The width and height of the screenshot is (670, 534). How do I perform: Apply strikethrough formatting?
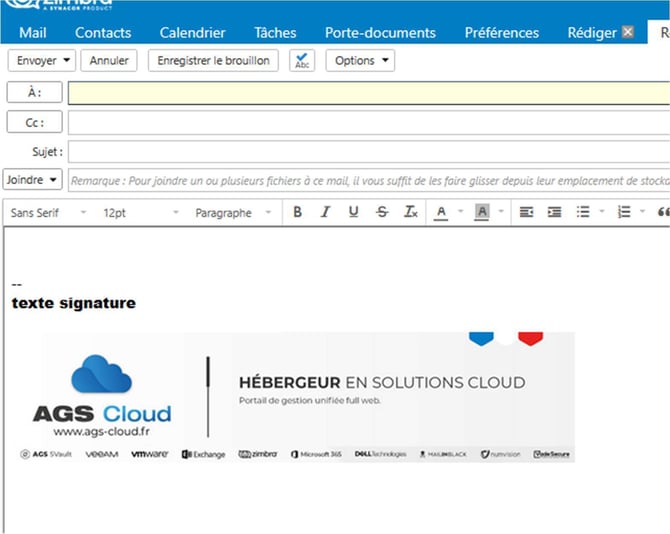pyautogui.click(x=382, y=212)
